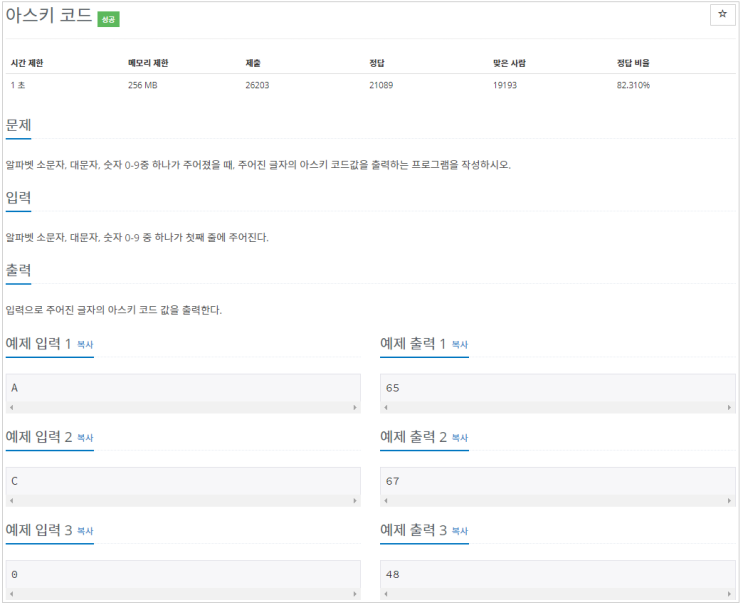
Task: Click the 입력 section heading
Action: (x=18, y=198)
